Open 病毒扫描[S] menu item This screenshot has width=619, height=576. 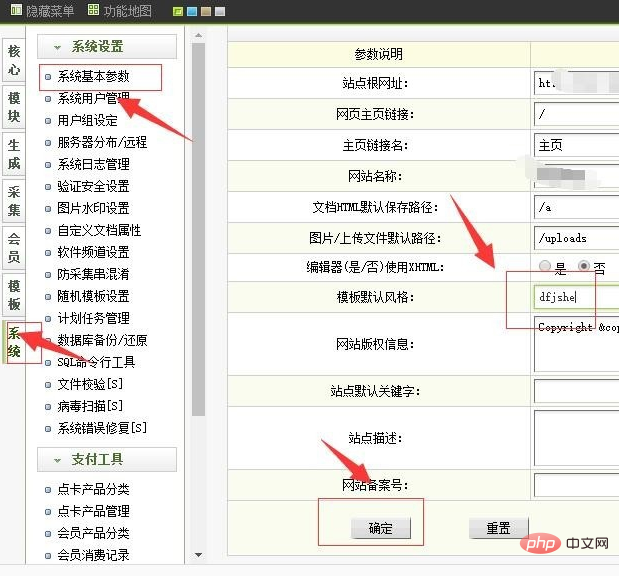(x=90, y=406)
